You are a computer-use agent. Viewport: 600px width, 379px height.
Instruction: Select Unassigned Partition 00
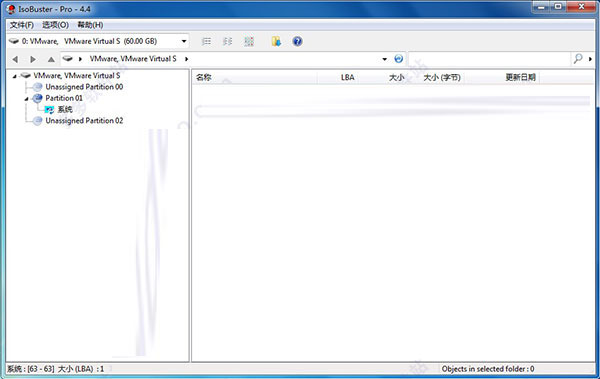[84, 87]
